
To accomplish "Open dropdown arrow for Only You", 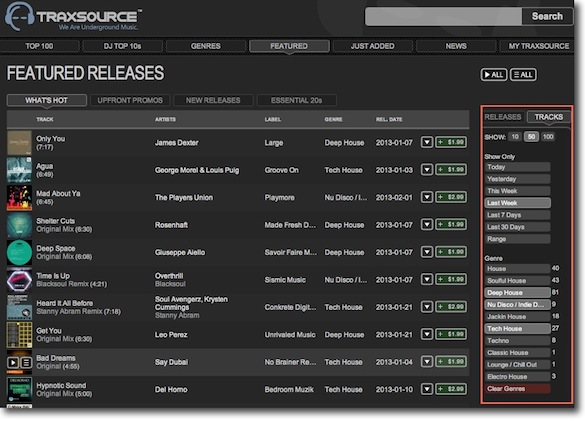I will 427,142.
